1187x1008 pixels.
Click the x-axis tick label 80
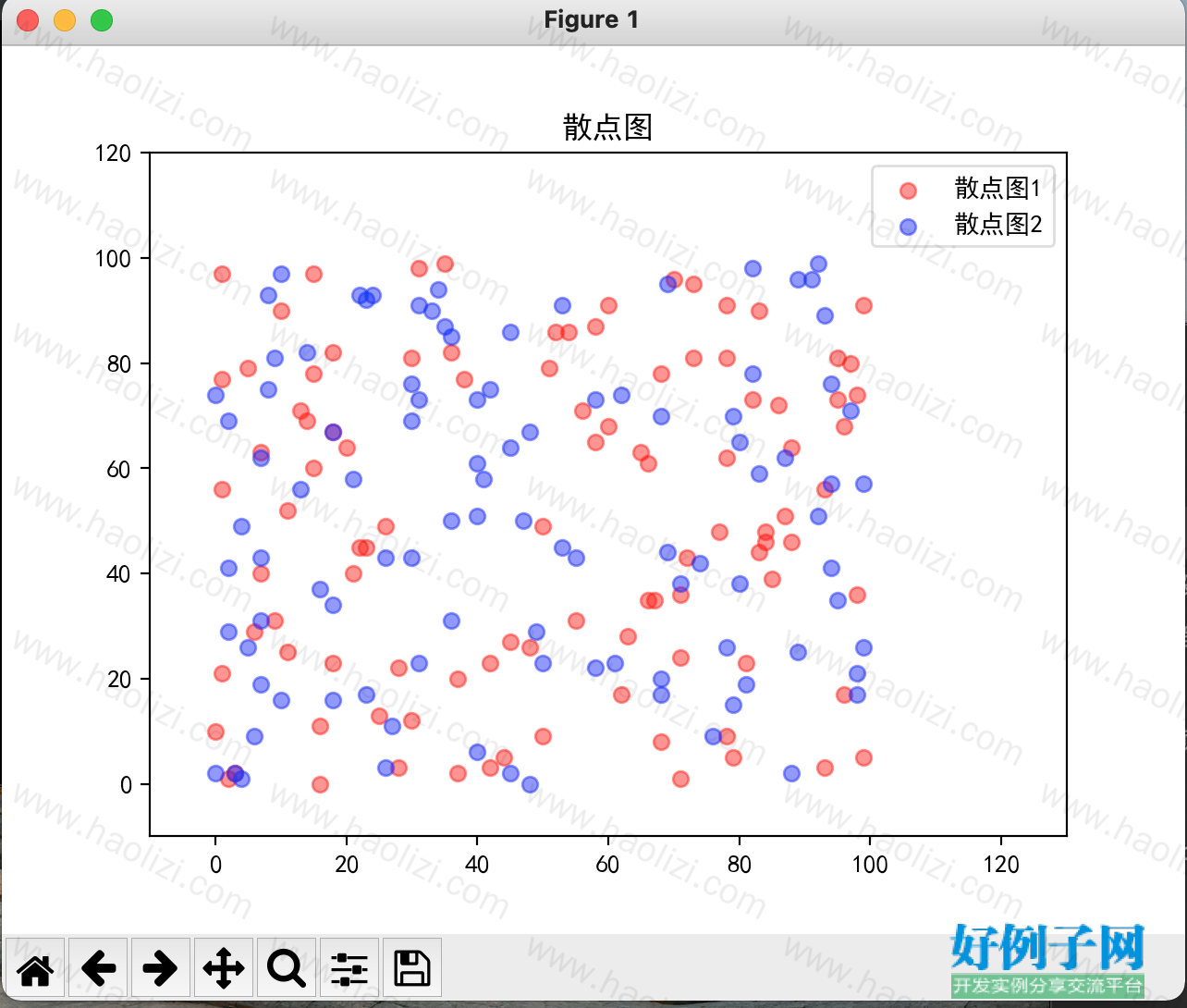coord(740,865)
